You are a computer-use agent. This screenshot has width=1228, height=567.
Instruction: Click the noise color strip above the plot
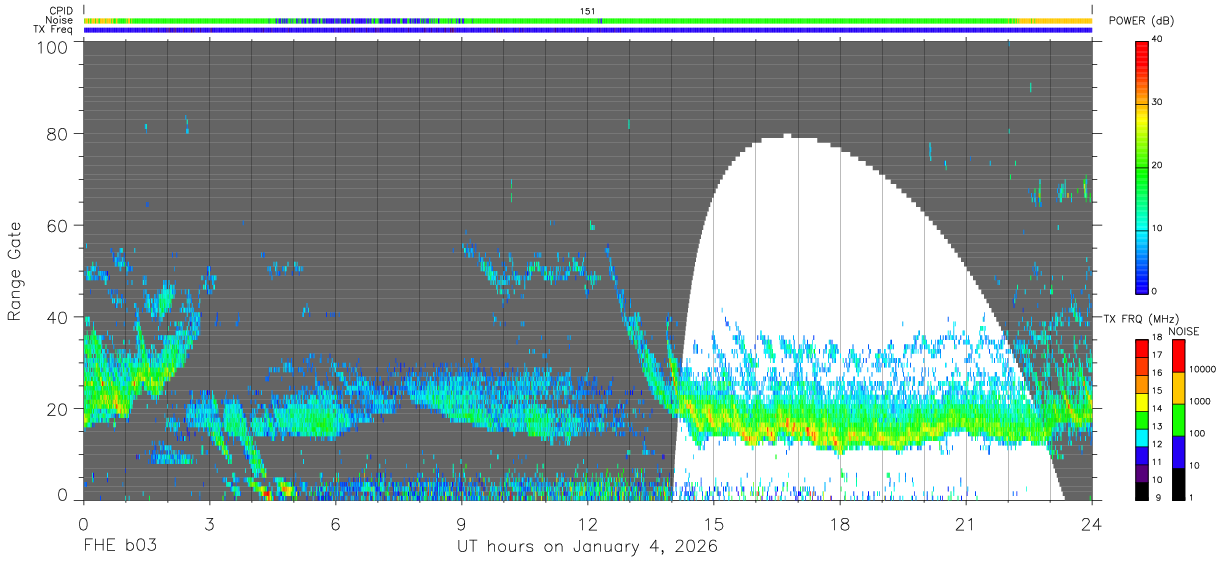pyautogui.click(x=587, y=20)
